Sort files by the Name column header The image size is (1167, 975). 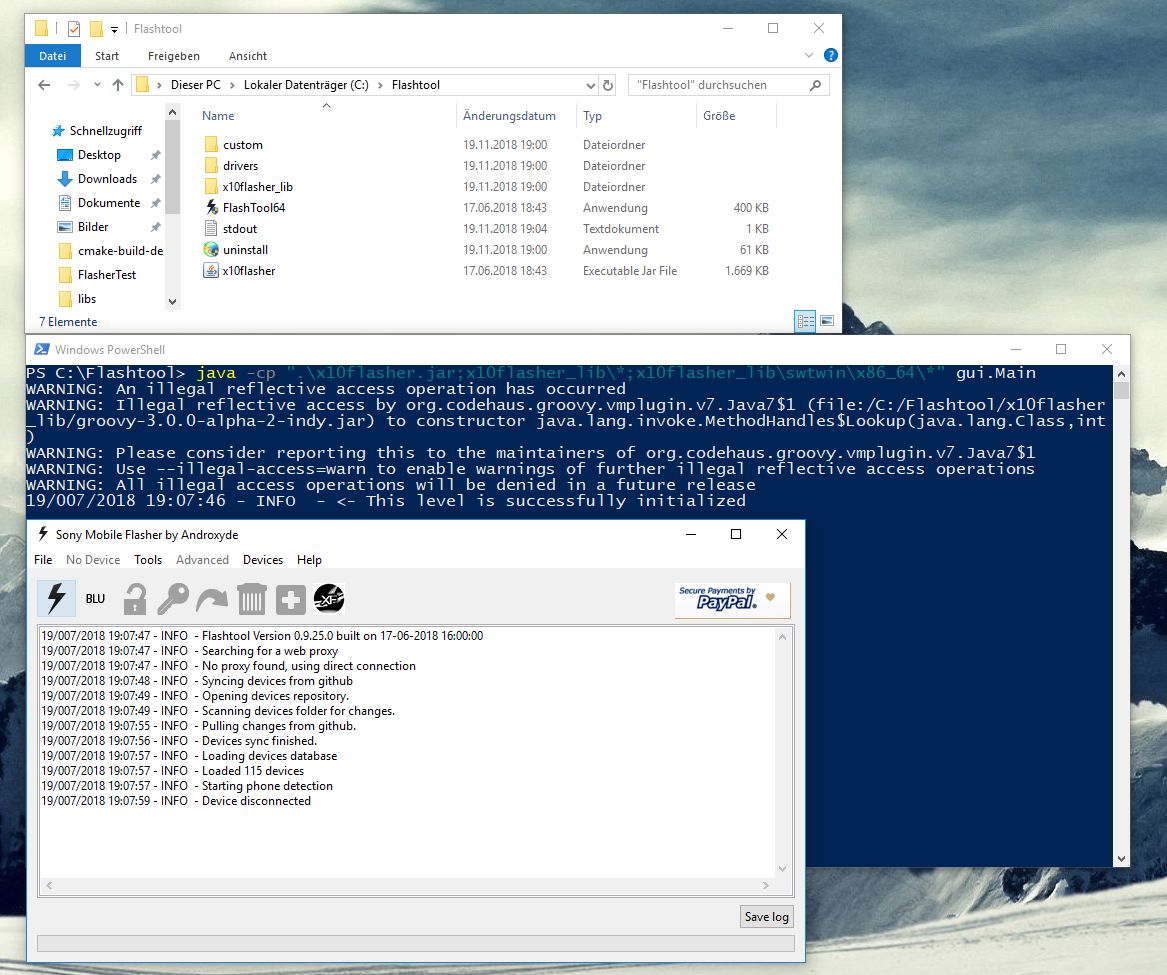[x=218, y=116]
